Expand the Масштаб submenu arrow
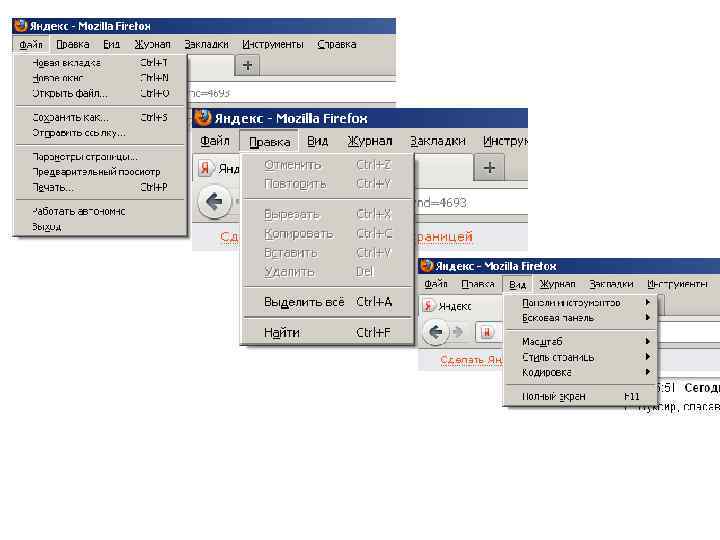 tap(647, 341)
